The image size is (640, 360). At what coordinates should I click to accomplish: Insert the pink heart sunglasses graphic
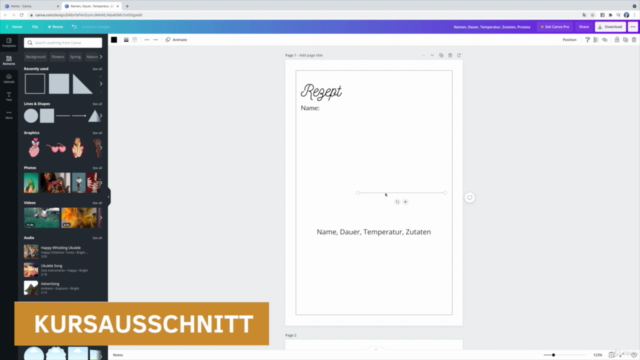[x=56, y=148]
